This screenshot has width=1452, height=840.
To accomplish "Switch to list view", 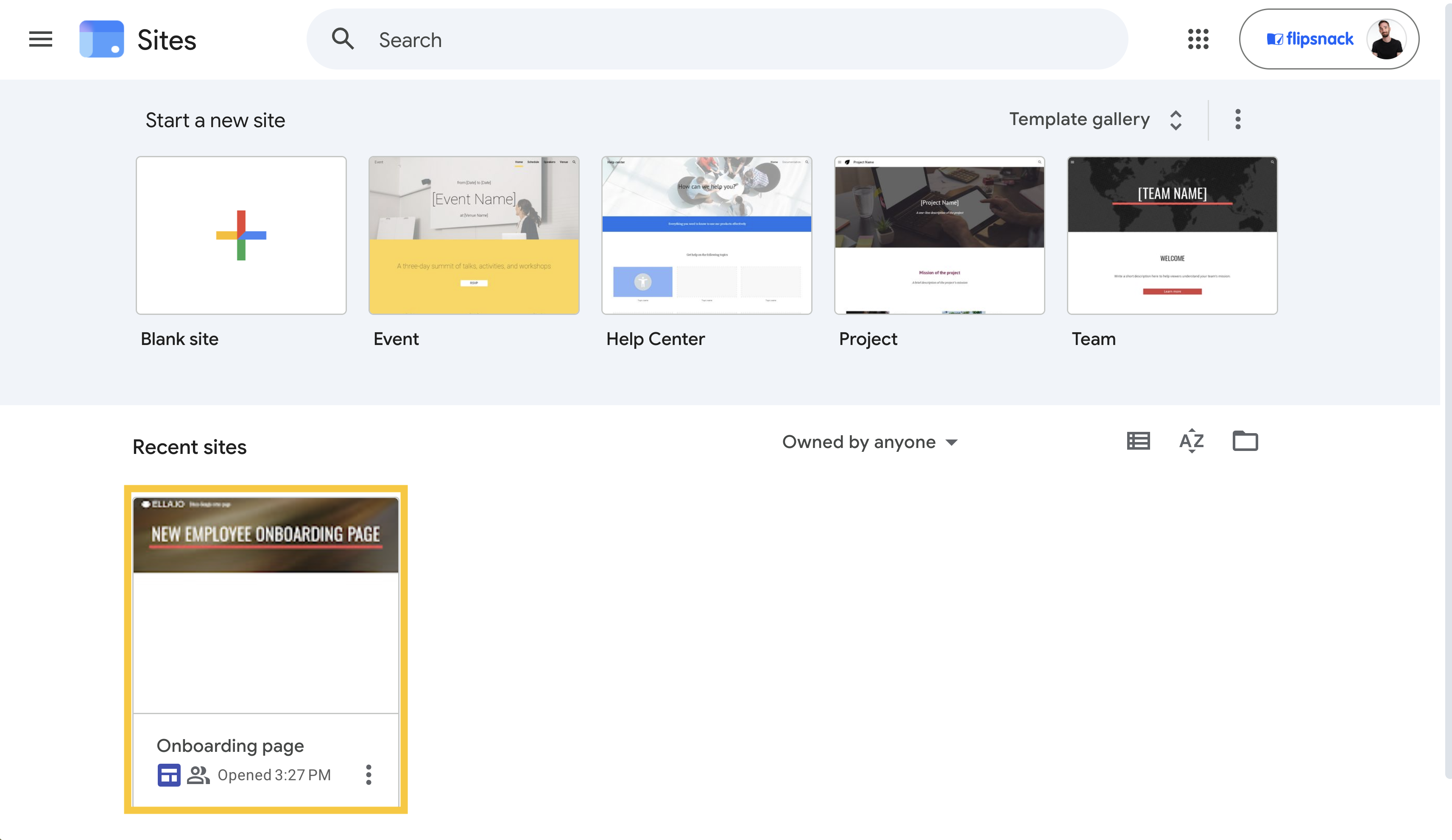I will (x=1138, y=442).
